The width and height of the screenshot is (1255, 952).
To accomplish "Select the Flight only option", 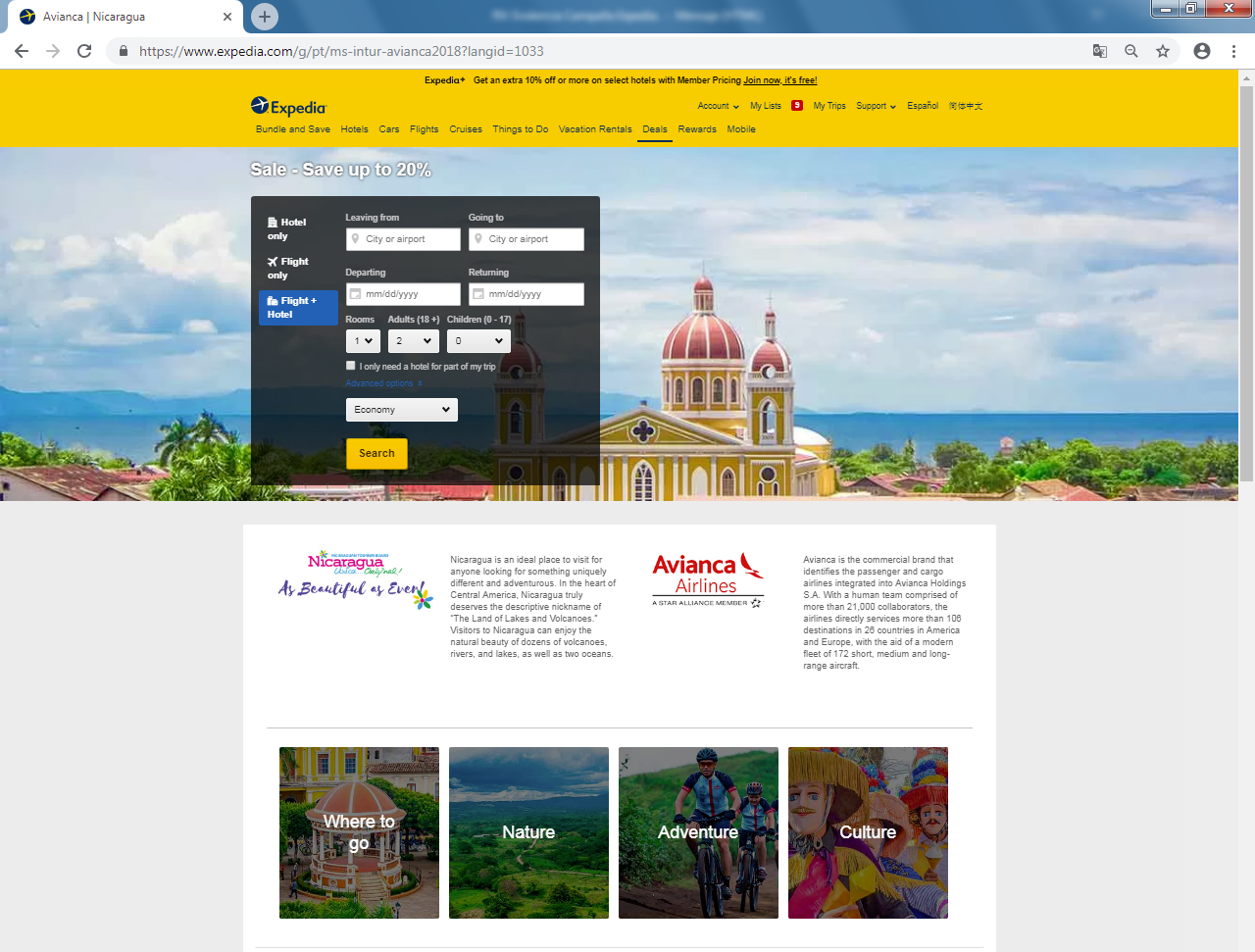I will [x=297, y=268].
